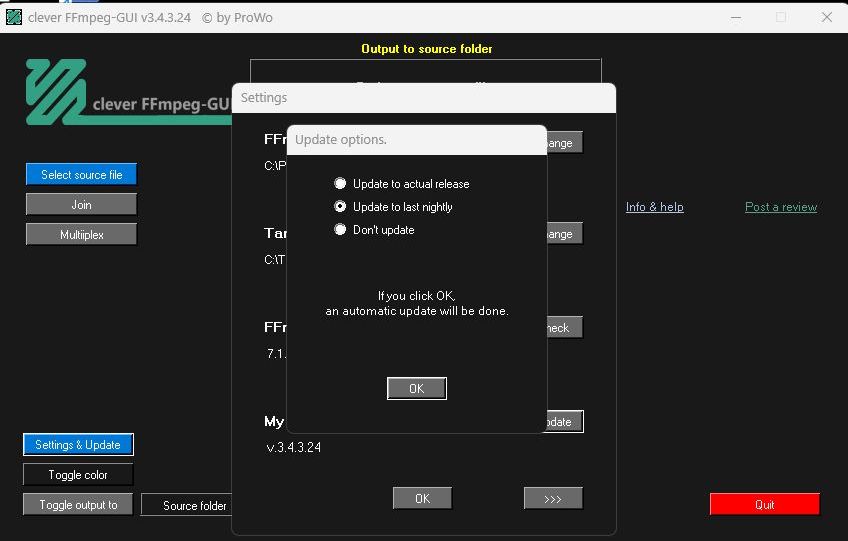Image resolution: width=848 pixels, height=541 pixels.
Task: Close the clever FFmpeg-GUI window
Action: click(x=826, y=17)
